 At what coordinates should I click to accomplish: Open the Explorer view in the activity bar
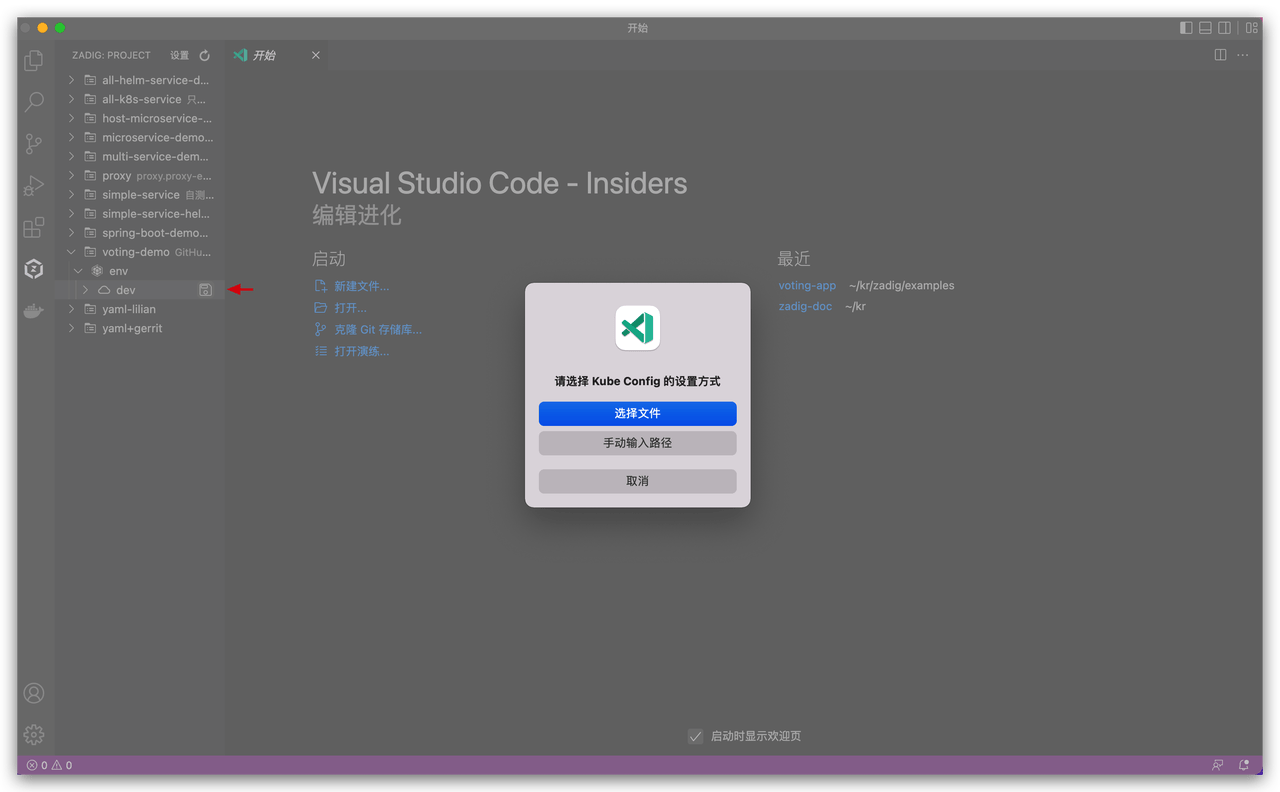point(33,61)
